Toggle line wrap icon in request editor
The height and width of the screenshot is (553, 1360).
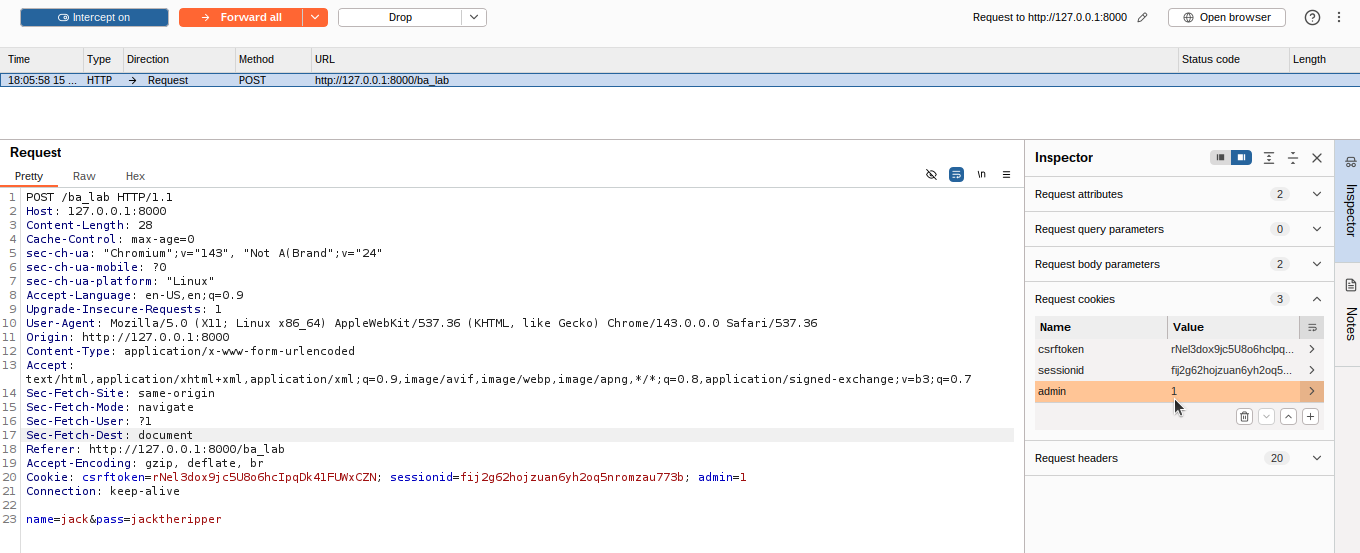point(956,174)
